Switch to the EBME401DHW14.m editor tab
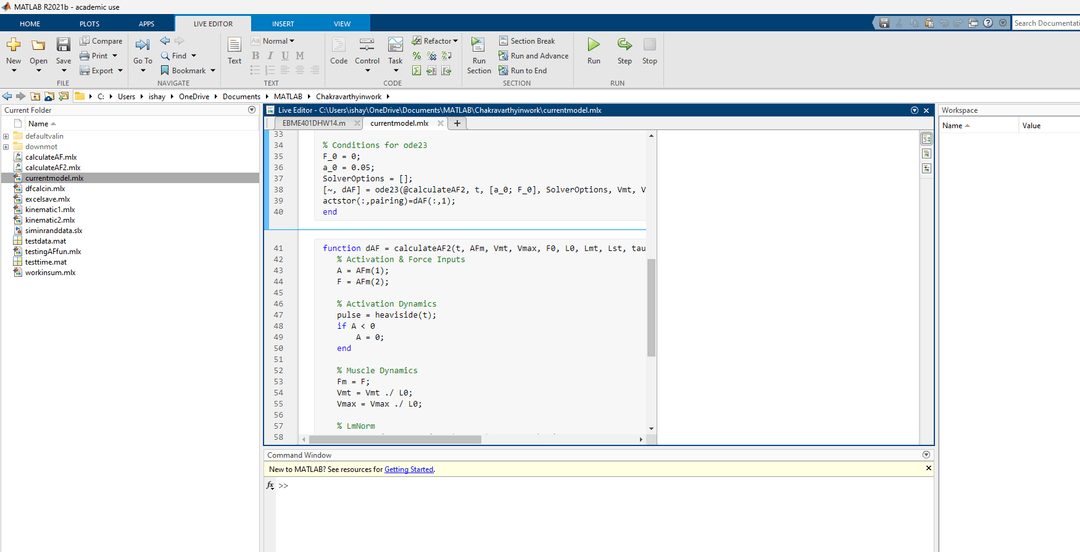This screenshot has height=552, width=1080. click(313, 123)
